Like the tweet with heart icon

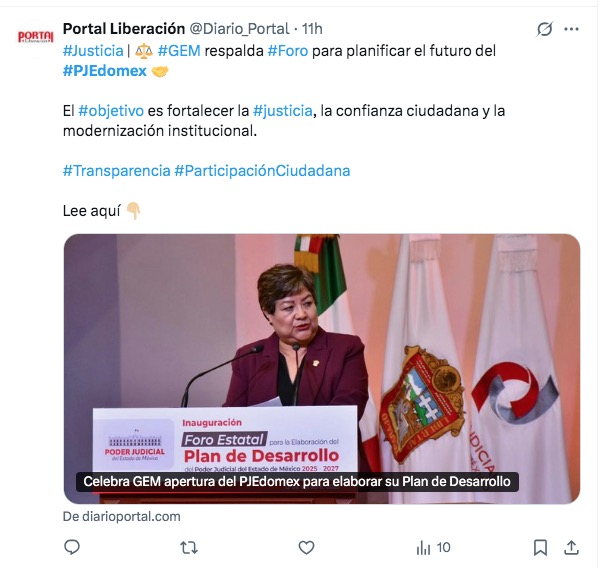click(306, 548)
